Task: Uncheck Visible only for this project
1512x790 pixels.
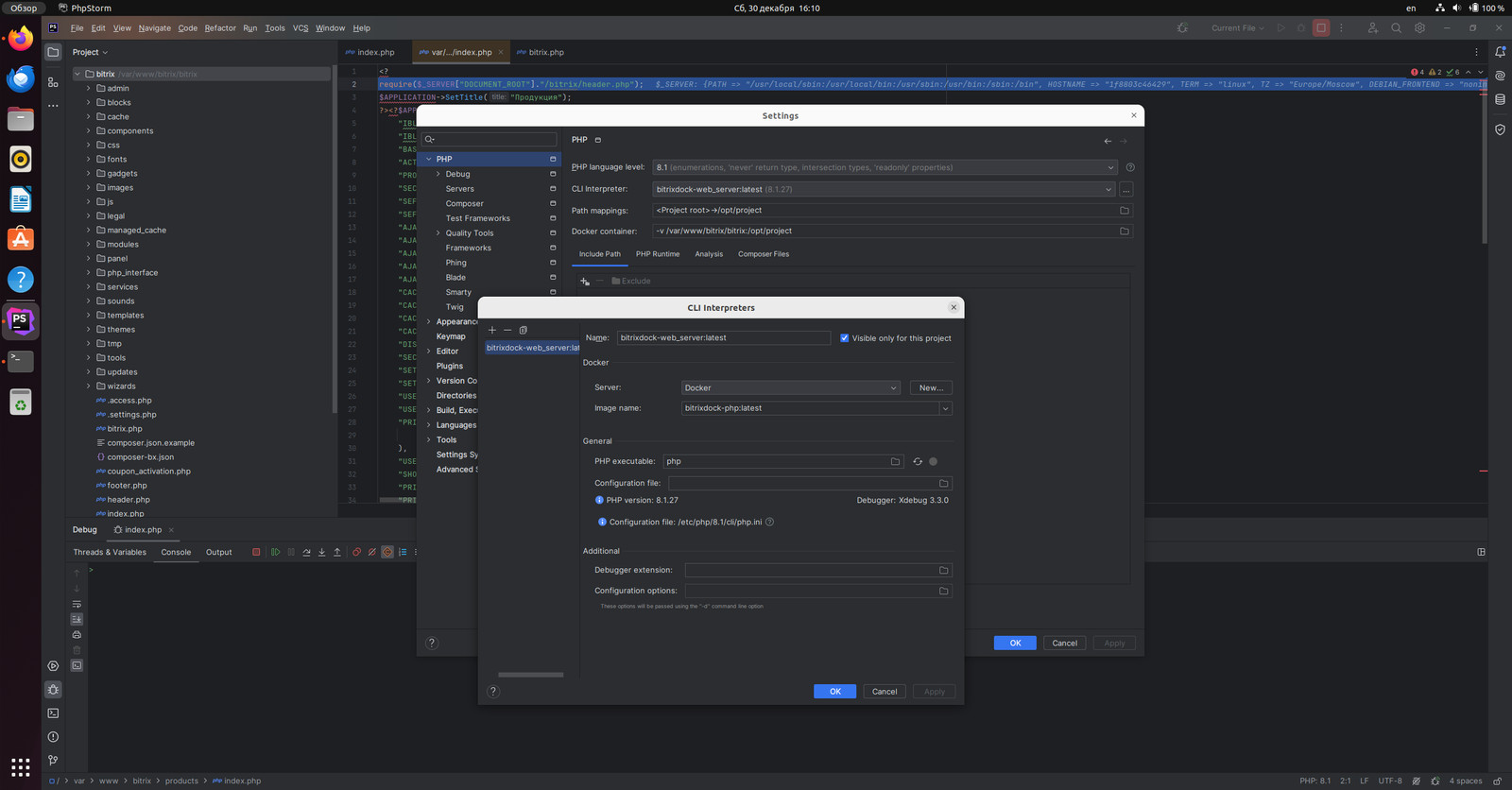Action: click(x=844, y=338)
